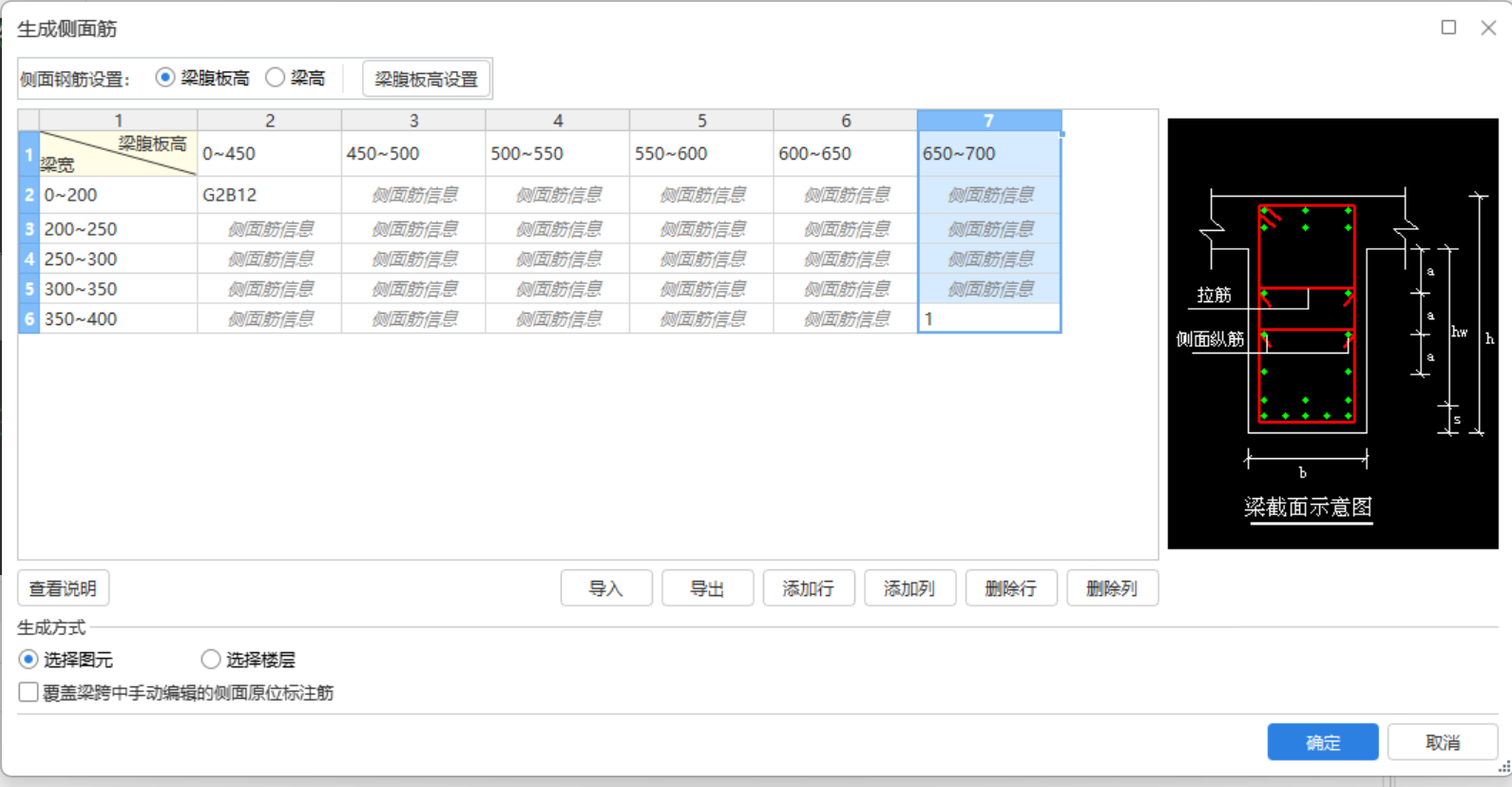The image size is (1512, 787).
Task: Click the 350~400 beam width cell
Action: [119, 318]
